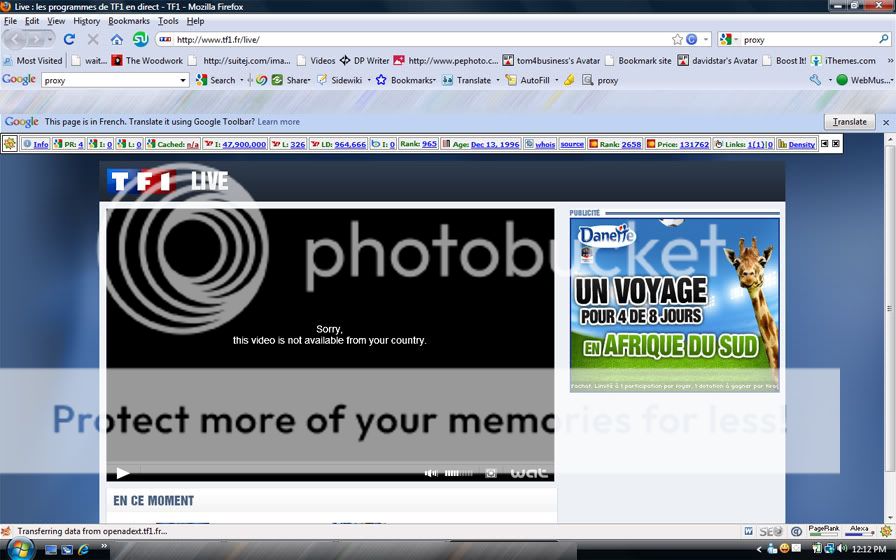Adjust the video player volume slider

pyautogui.click(x=458, y=473)
